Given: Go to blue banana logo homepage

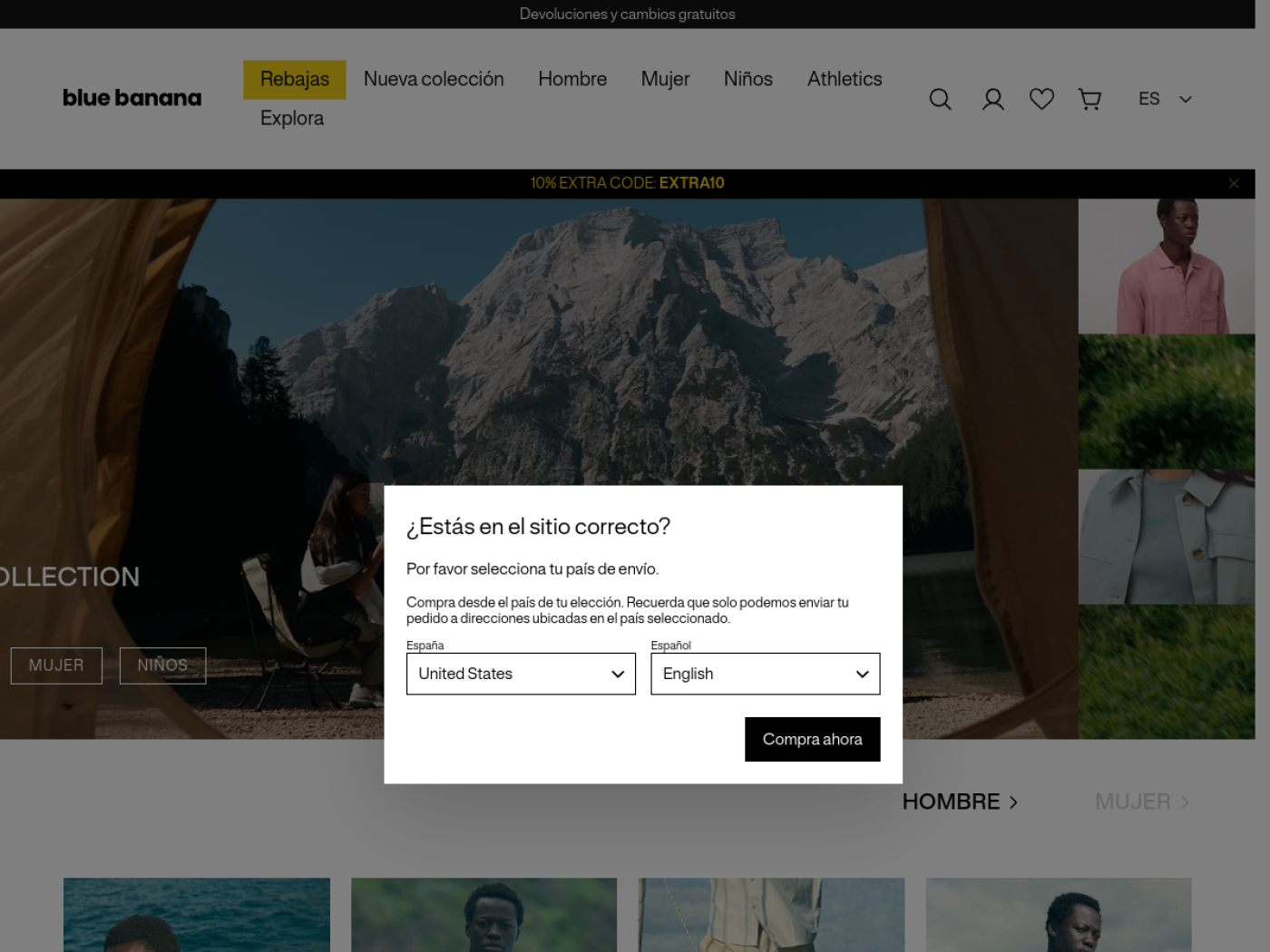Looking at the screenshot, I should tap(132, 98).
